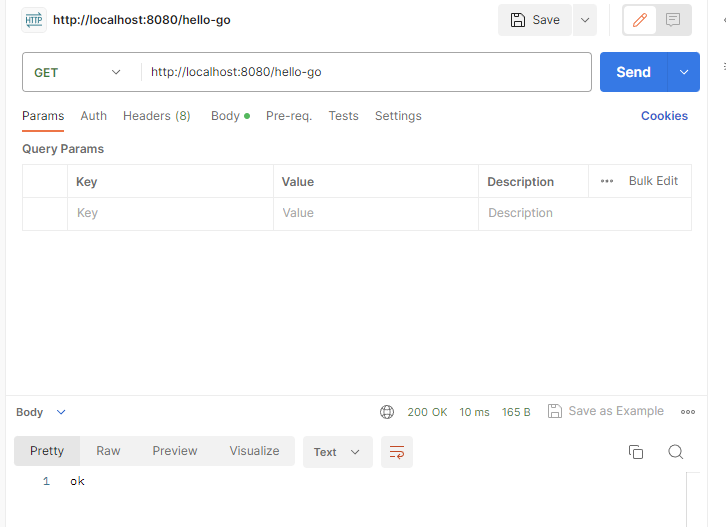Screen dimensions: 726x527
Task: Open the comments icon
Action: coord(673,20)
